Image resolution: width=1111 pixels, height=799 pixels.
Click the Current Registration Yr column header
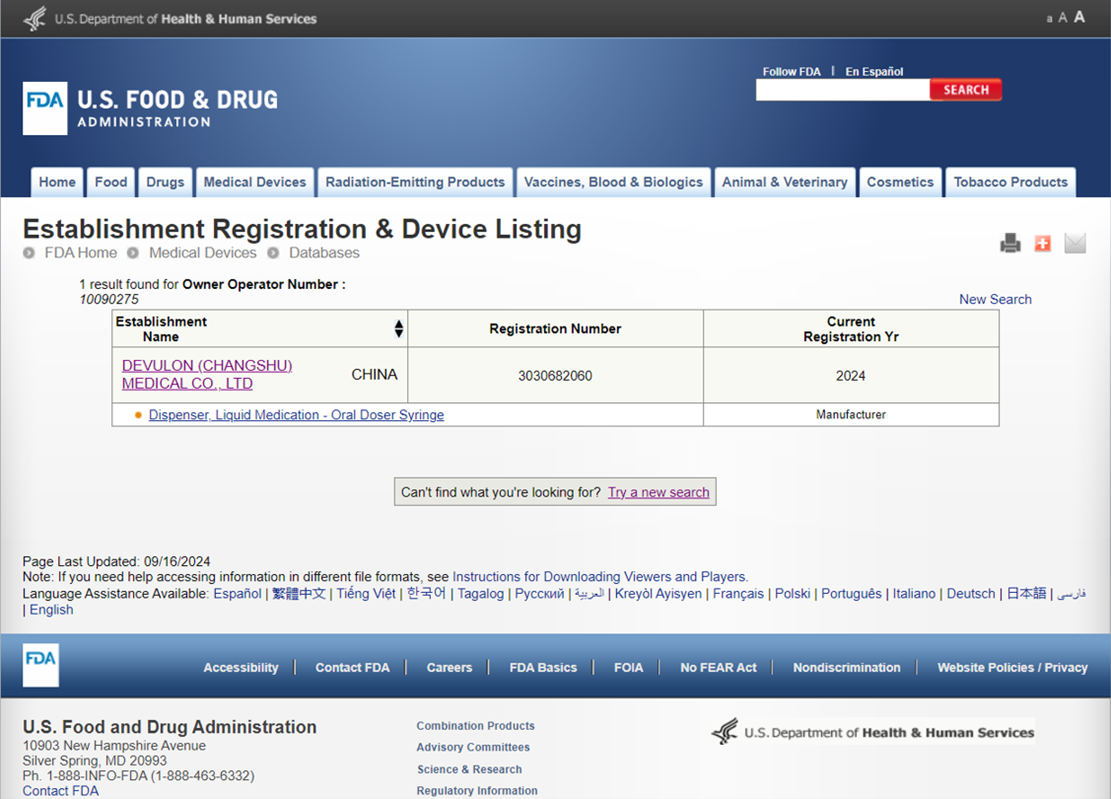(x=851, y=329)
